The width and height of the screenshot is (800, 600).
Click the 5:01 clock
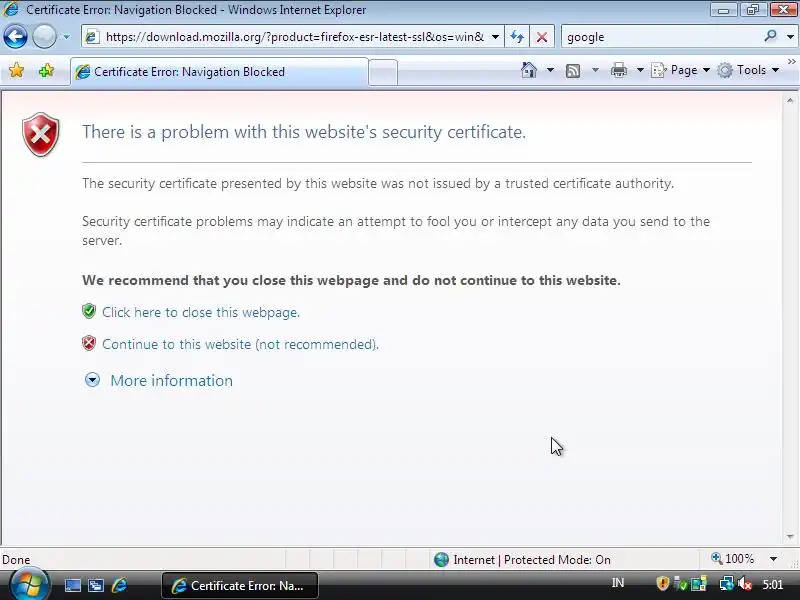(772, 584)
